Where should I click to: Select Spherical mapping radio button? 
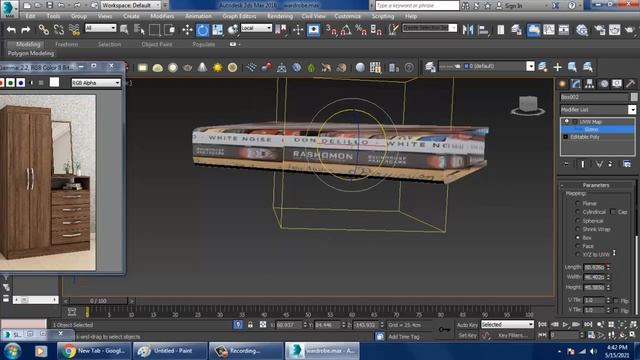[578, 220]
